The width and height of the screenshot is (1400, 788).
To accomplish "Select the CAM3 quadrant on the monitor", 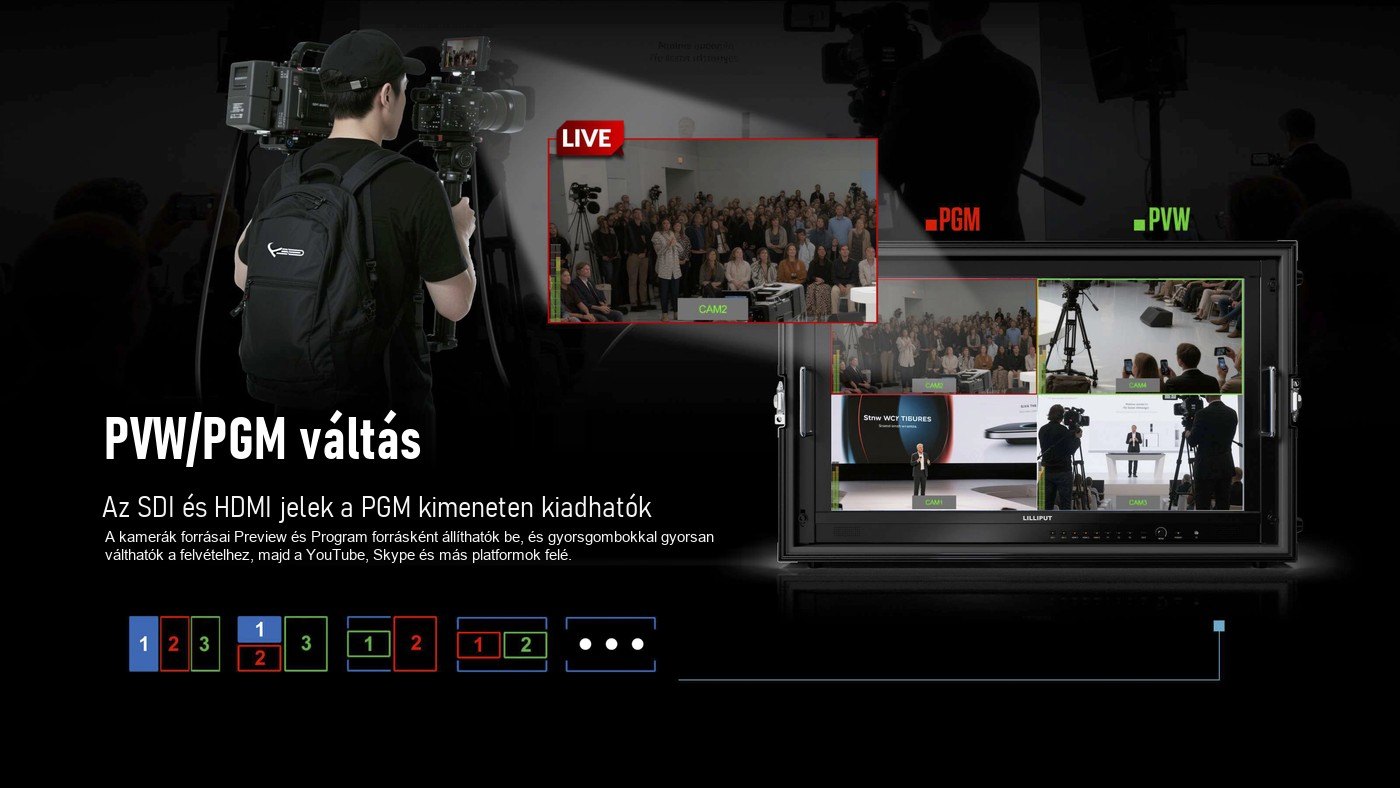I will coord(1141,452).
